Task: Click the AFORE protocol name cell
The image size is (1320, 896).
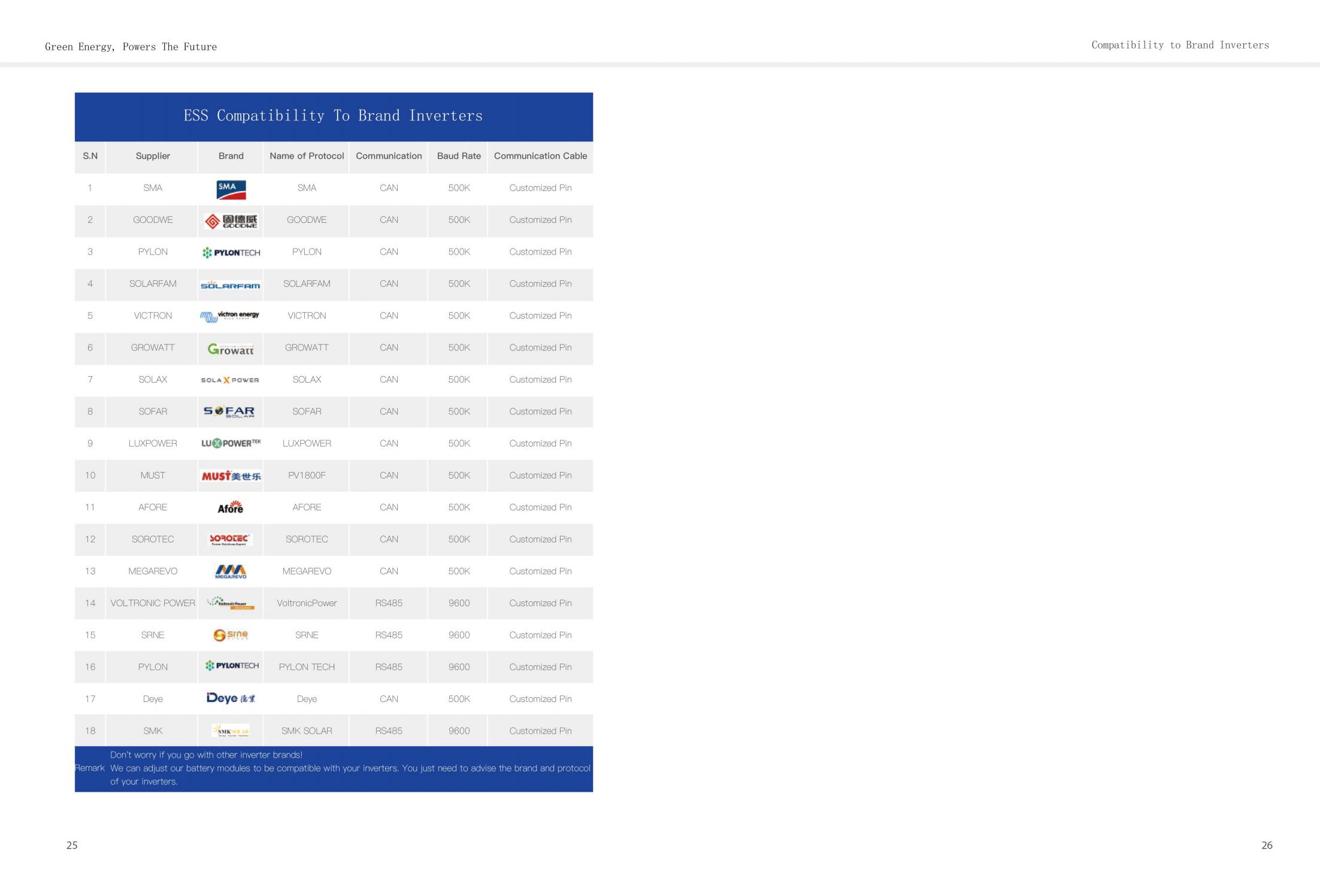Action: [x=307, y=507]
